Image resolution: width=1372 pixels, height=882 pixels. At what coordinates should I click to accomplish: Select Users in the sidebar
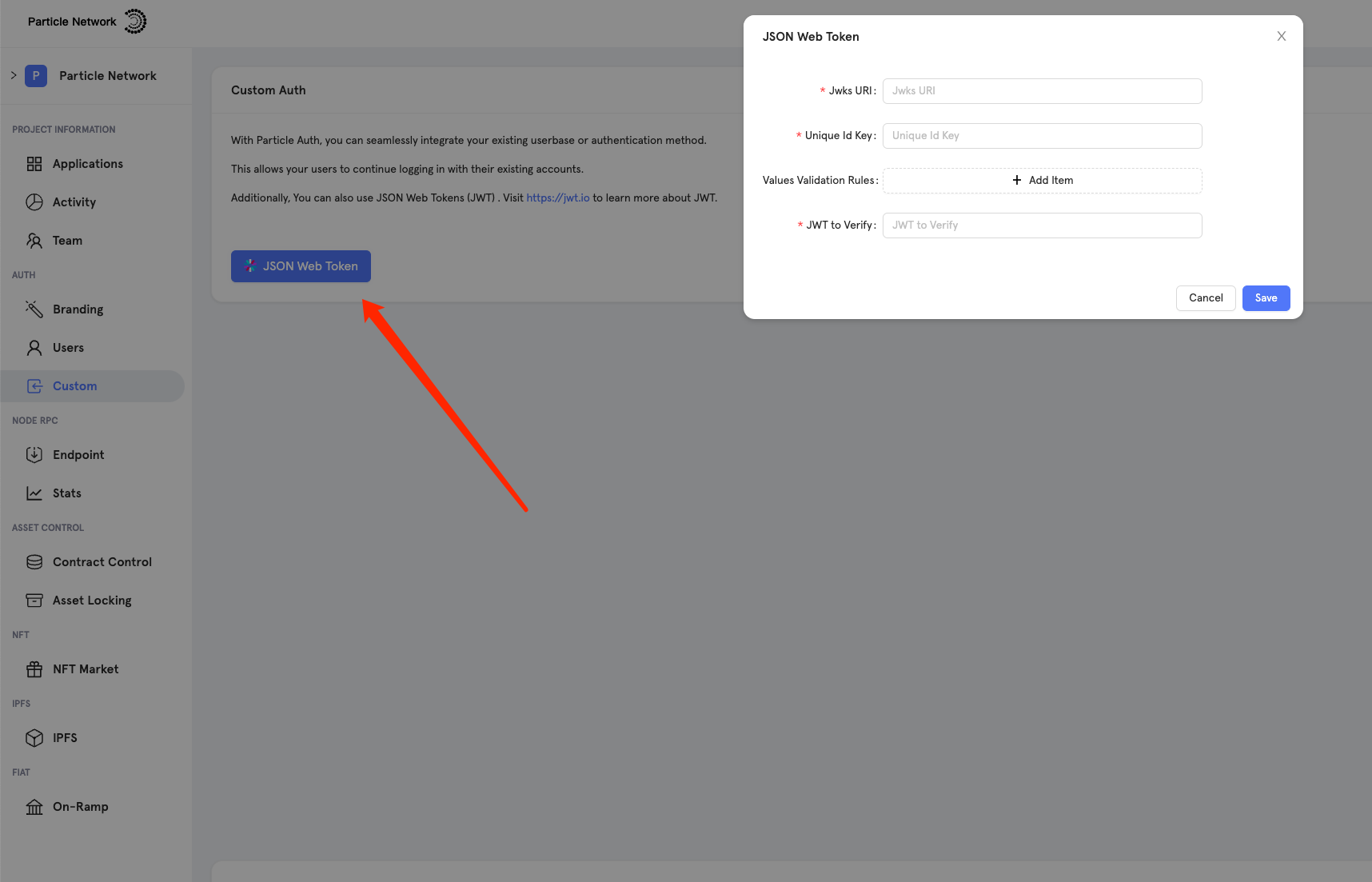[x=93, y=348]
